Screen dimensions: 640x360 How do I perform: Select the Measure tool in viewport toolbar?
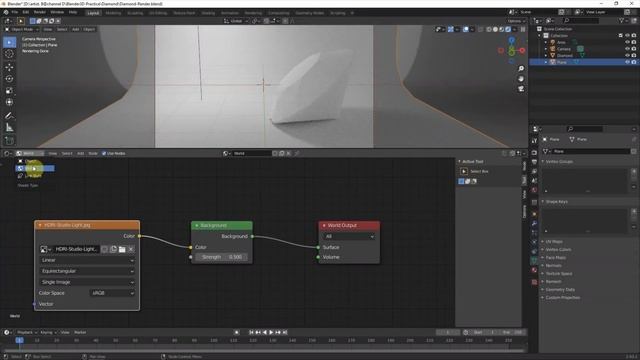pyautogui.click(x=9, y=128)
